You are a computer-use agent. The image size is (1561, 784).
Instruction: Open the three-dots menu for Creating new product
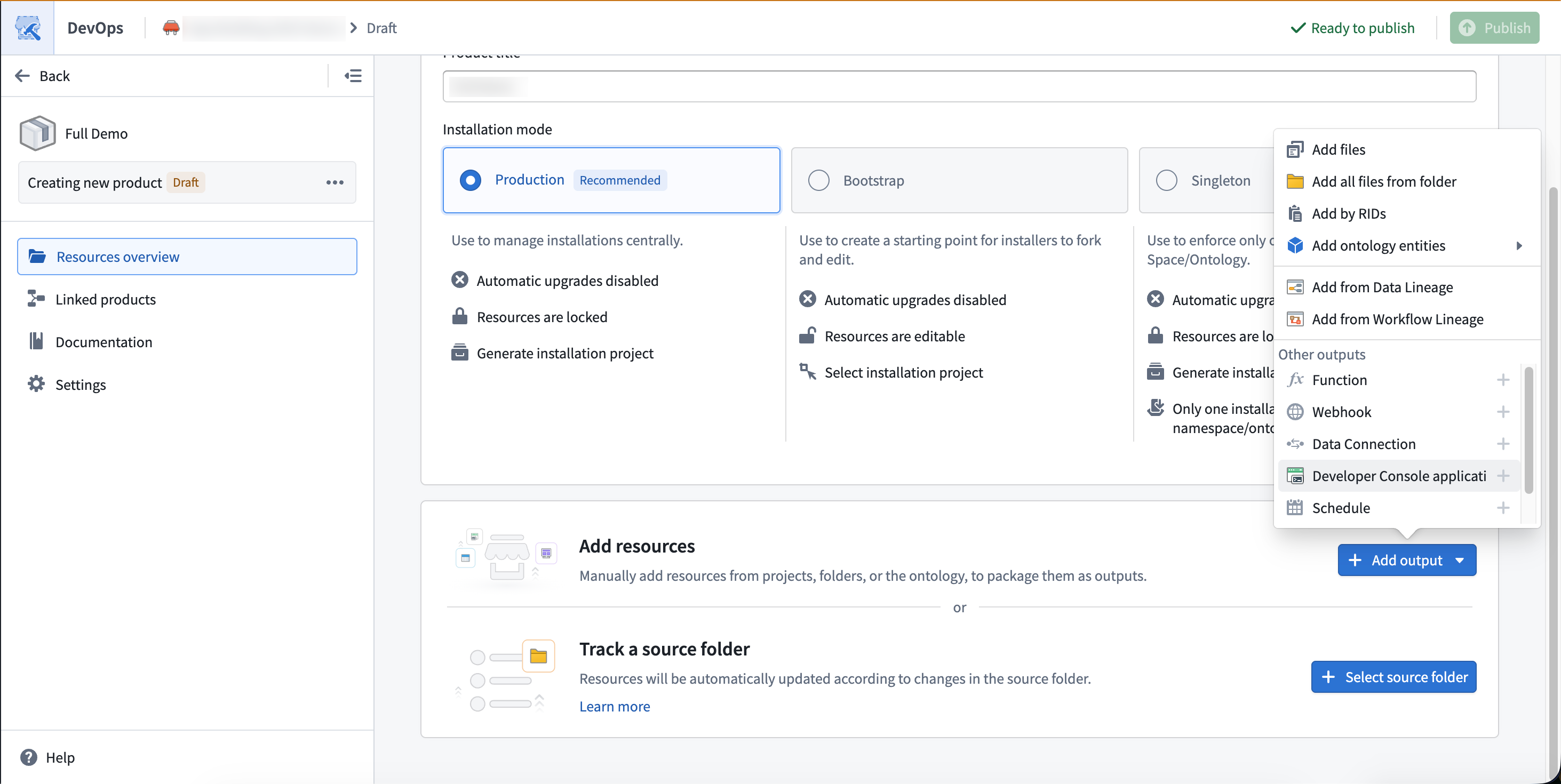click(x=334, y=182)
